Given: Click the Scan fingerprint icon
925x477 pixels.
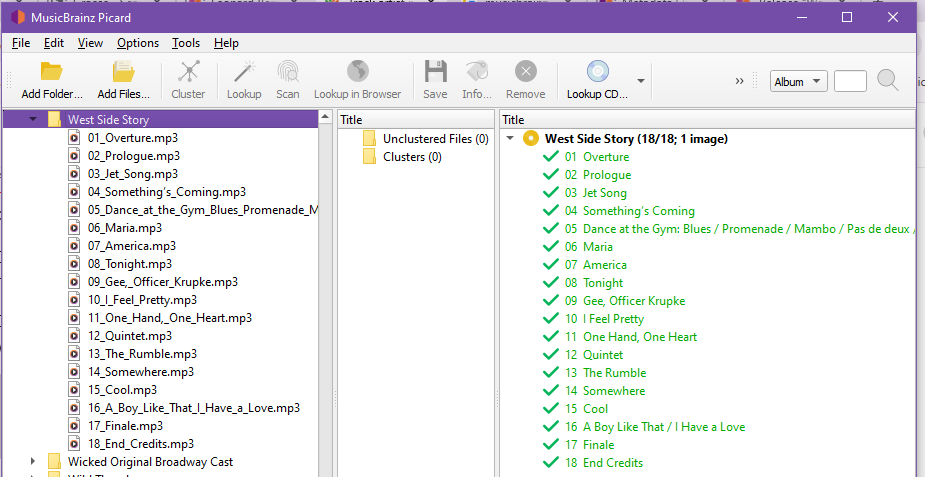Looking at the screenshot, I should pyautogui.click(x=288, y=72).
